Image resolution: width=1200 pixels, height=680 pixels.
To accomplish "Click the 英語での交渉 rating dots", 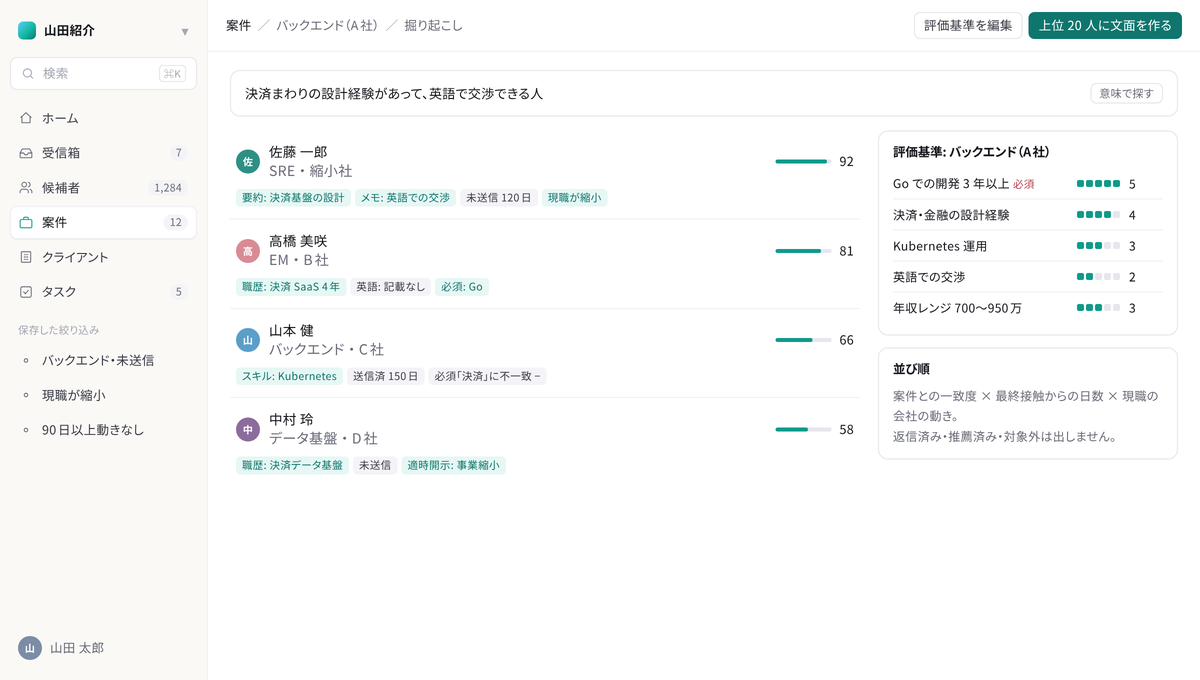I will click(1098, 277).
